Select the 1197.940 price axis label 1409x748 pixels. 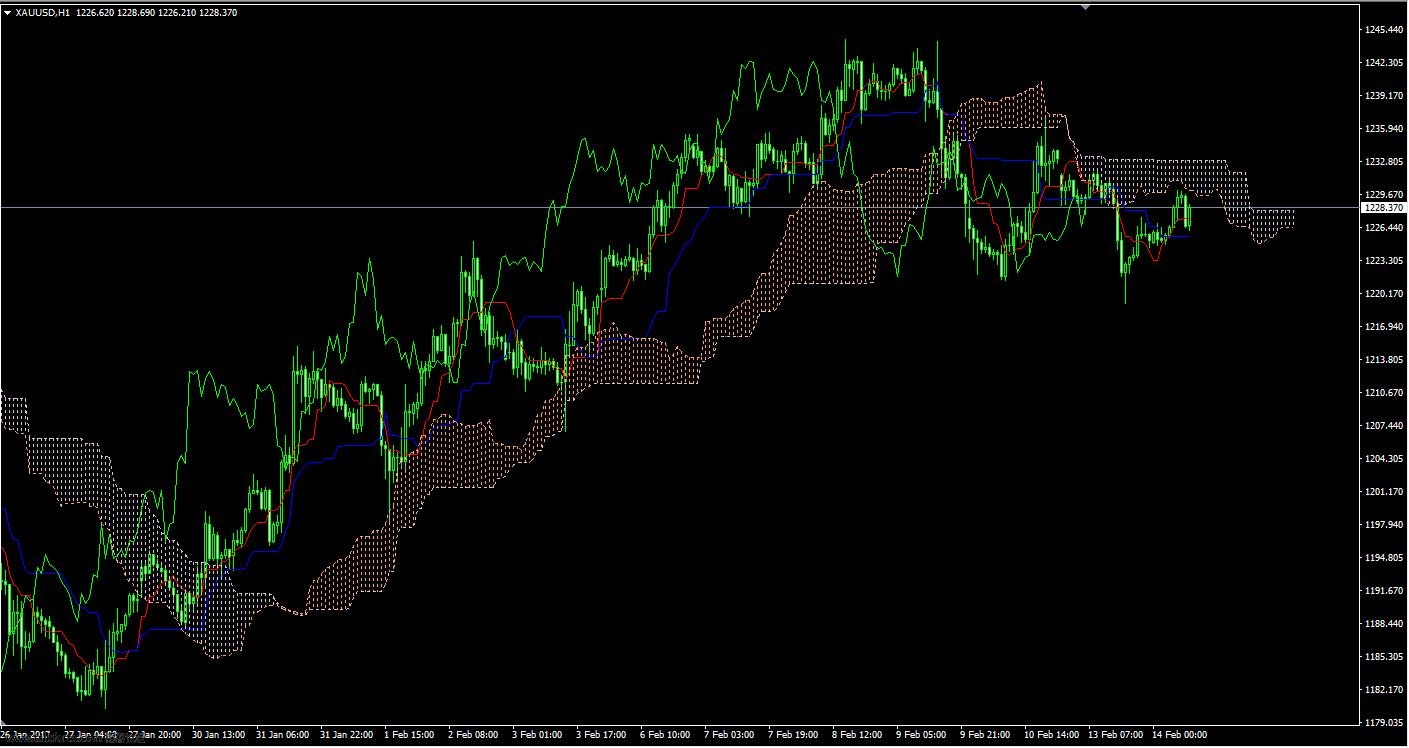pyautogui.click(x=1382, y=525)
